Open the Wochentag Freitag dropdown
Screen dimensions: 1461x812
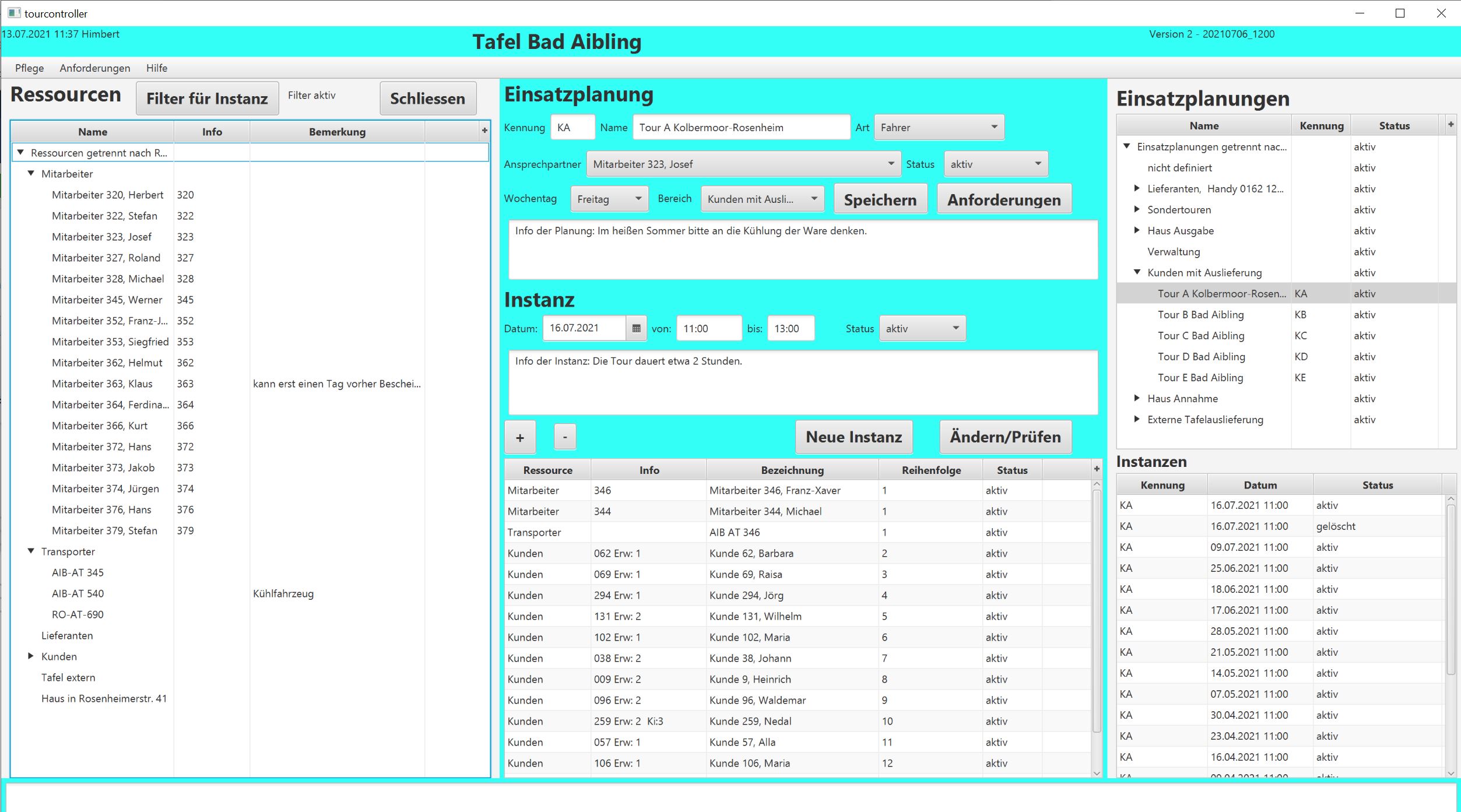609,199
